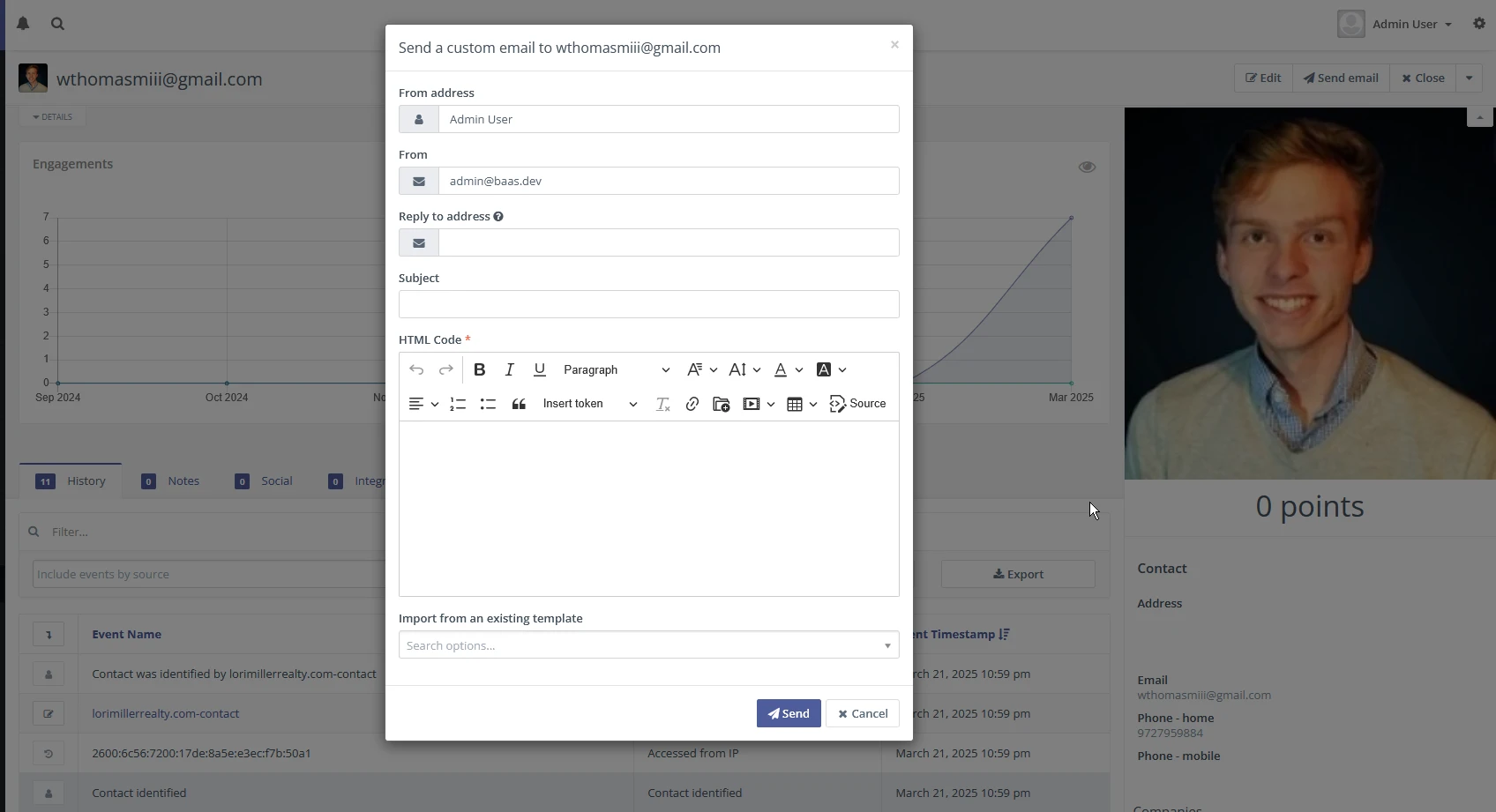Expand the Insert token dropdown
The height and width of the screenshot is (812, 1496).
click(589, 404)
